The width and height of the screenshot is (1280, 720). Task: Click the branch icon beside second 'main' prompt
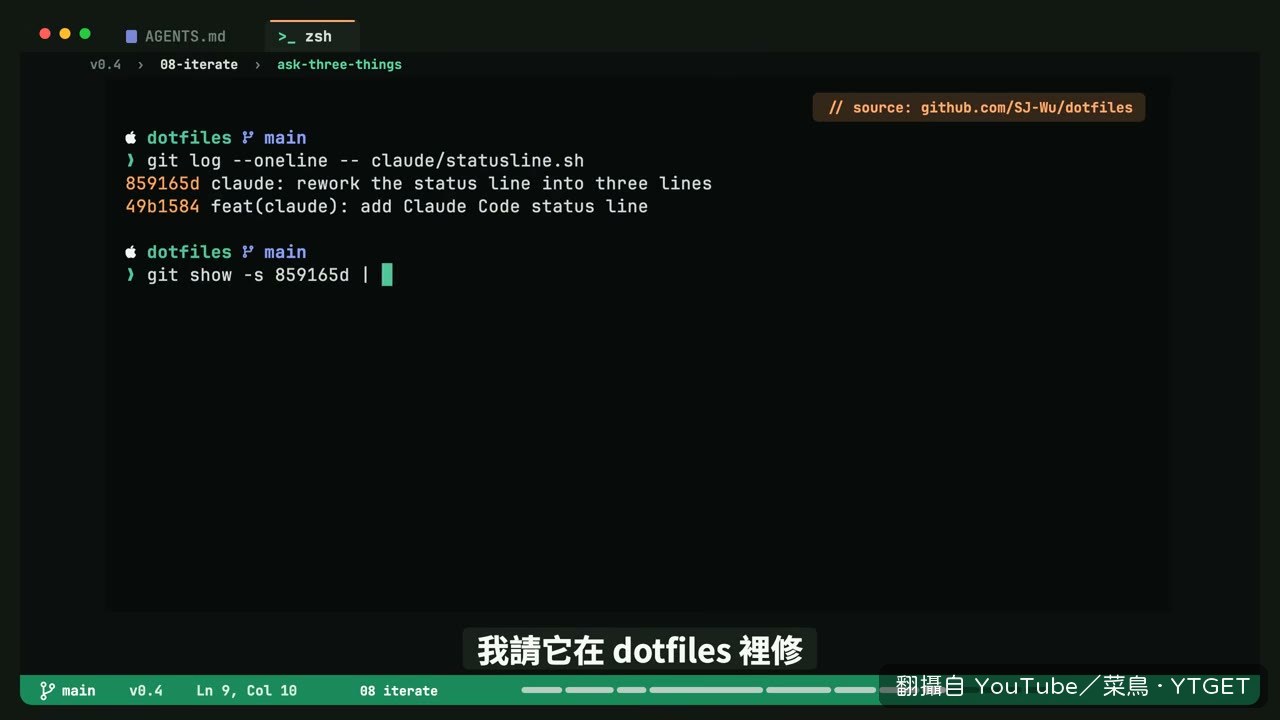[x=248, y=252]
